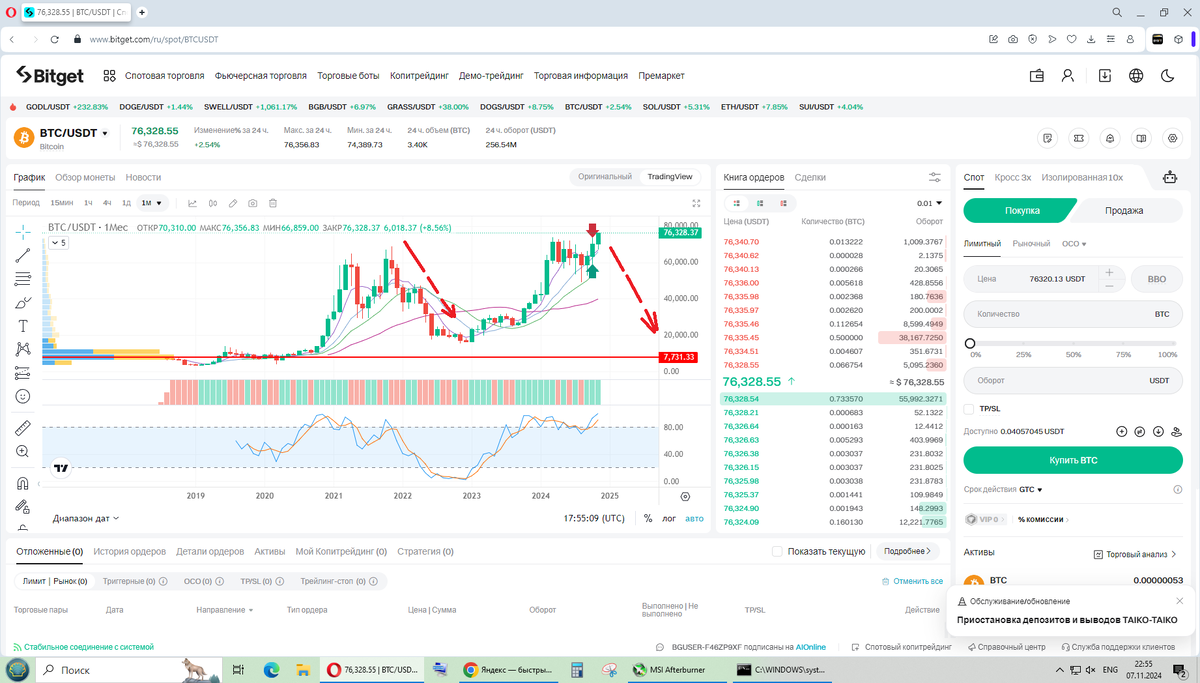
Task: Select the text annotation tool
Action: coord(23,326)
